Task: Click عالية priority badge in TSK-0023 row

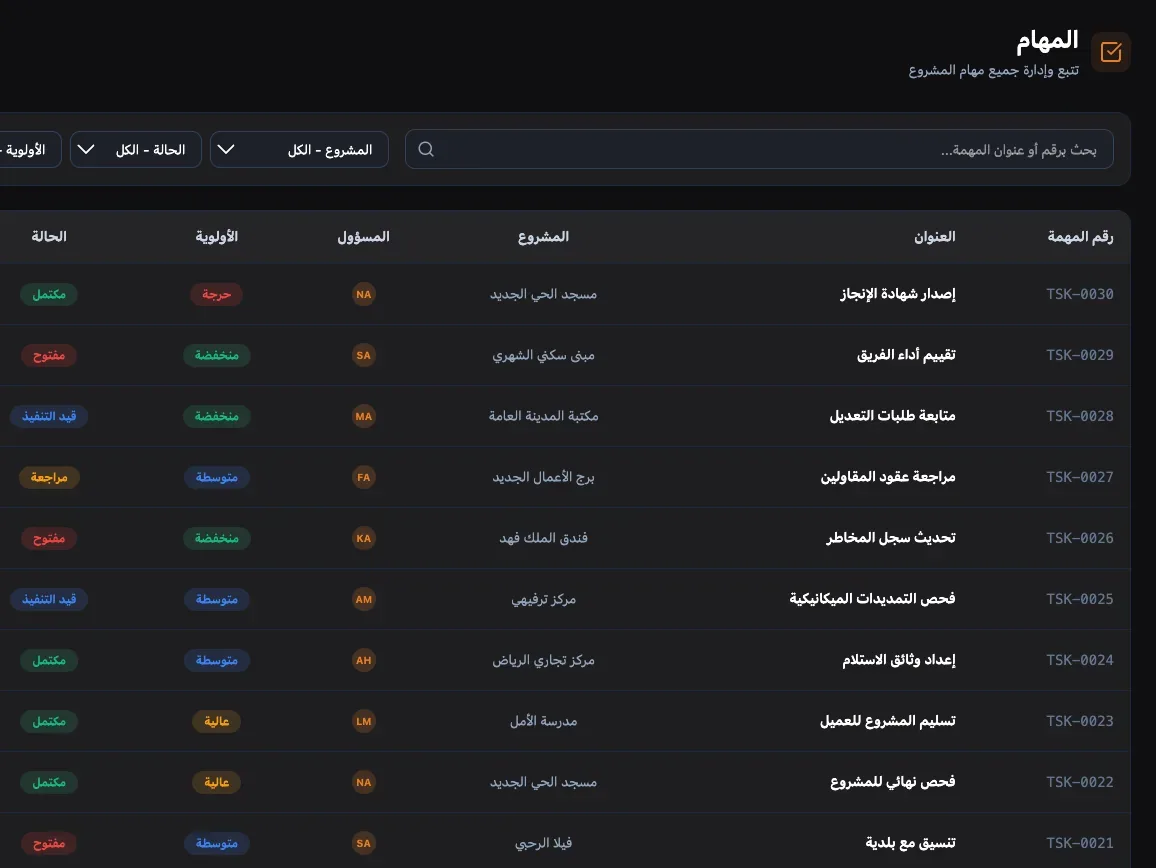Action: [x=217, y=721]
